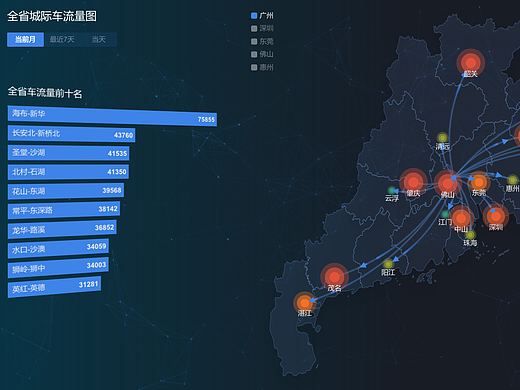Toggle the 惠州 legend series

[x=262, y=67]
